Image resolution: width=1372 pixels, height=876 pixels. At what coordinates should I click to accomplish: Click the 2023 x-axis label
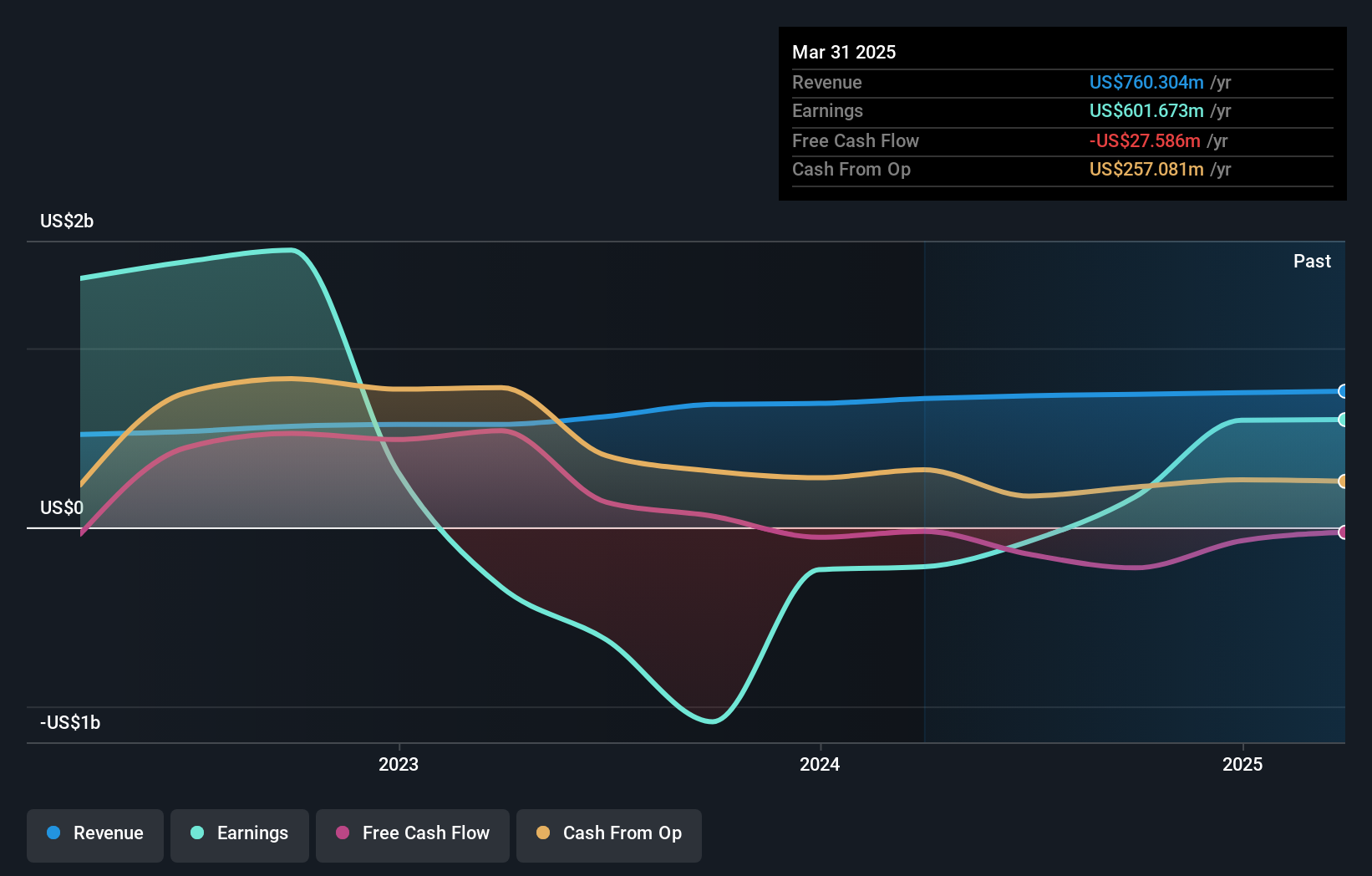point(399,764)
